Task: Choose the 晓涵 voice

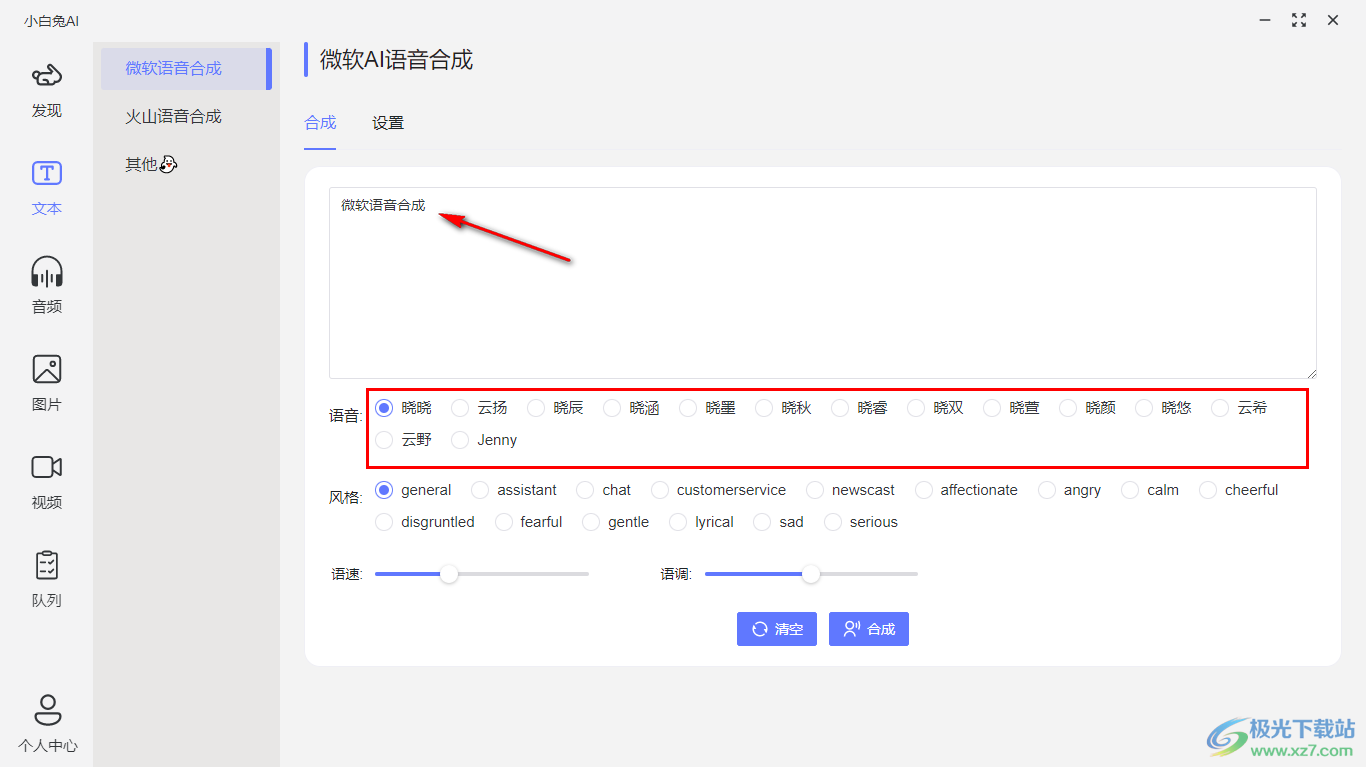Action: tap(632, 408)
